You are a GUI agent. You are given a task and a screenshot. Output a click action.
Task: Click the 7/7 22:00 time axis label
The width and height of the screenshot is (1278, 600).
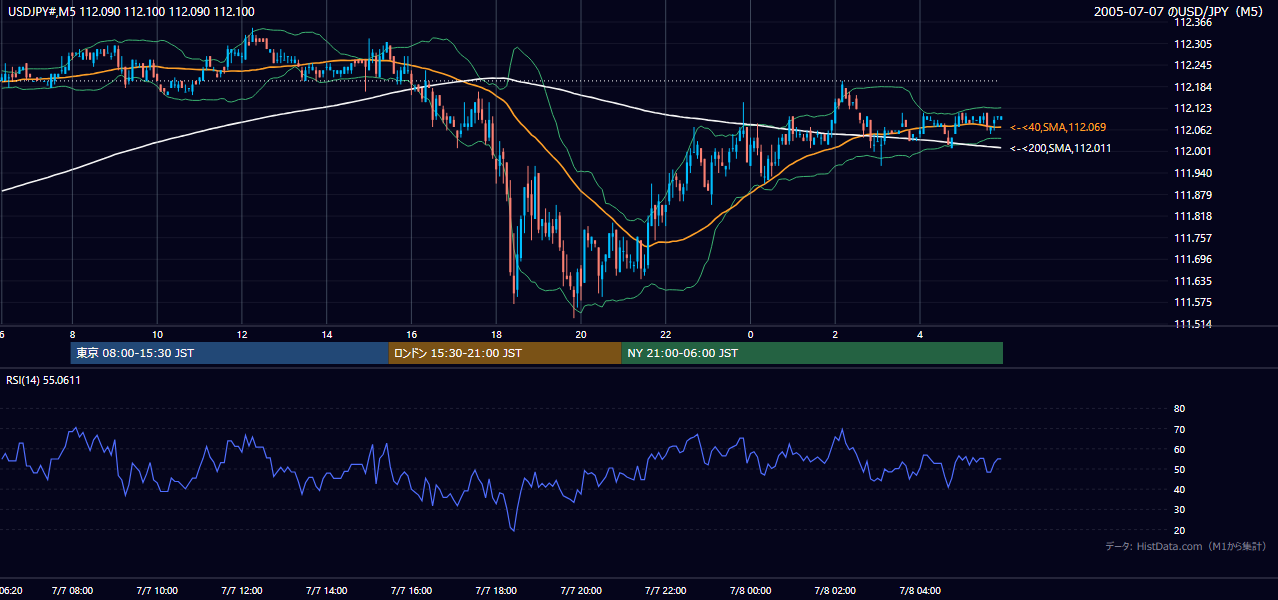coord(666,591)
